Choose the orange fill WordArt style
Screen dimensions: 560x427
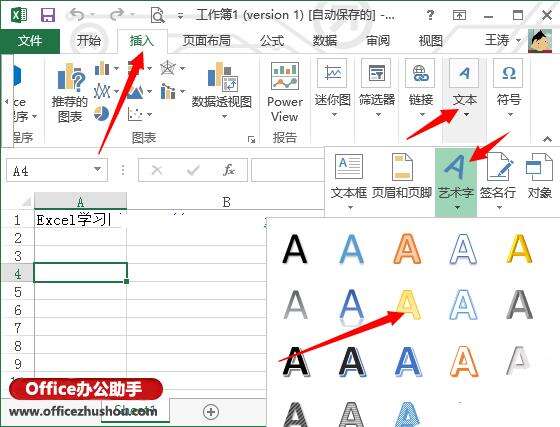[x=407, y=249]
